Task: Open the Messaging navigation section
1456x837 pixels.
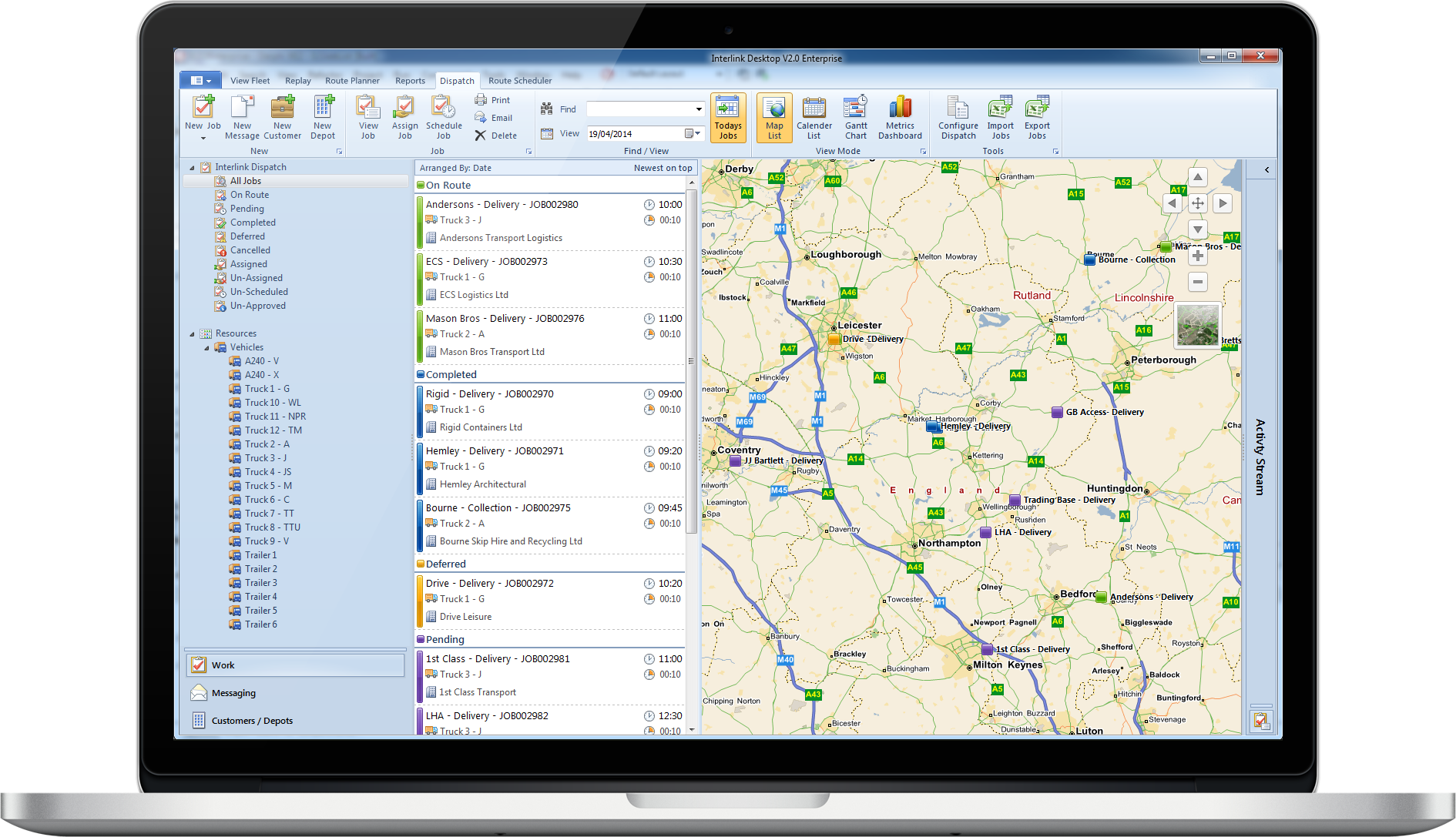Action: pyautogui.click(x=233, y=693)
